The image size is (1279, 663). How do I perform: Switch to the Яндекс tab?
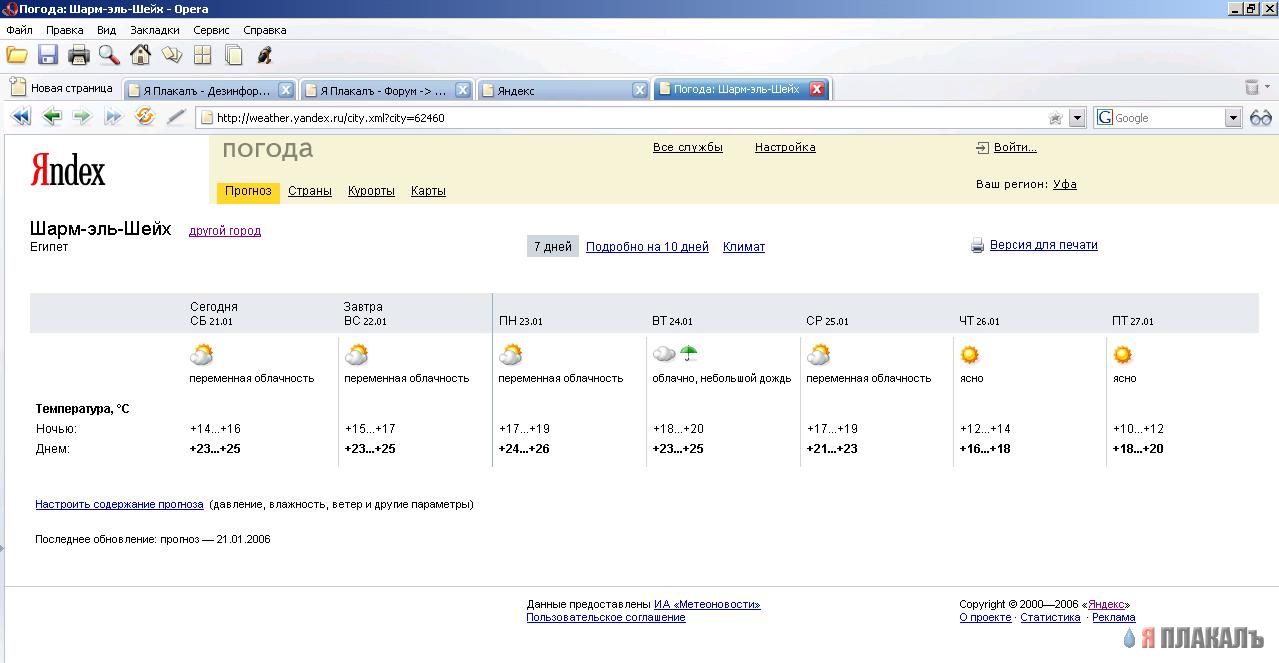click(x=565, y=90)
